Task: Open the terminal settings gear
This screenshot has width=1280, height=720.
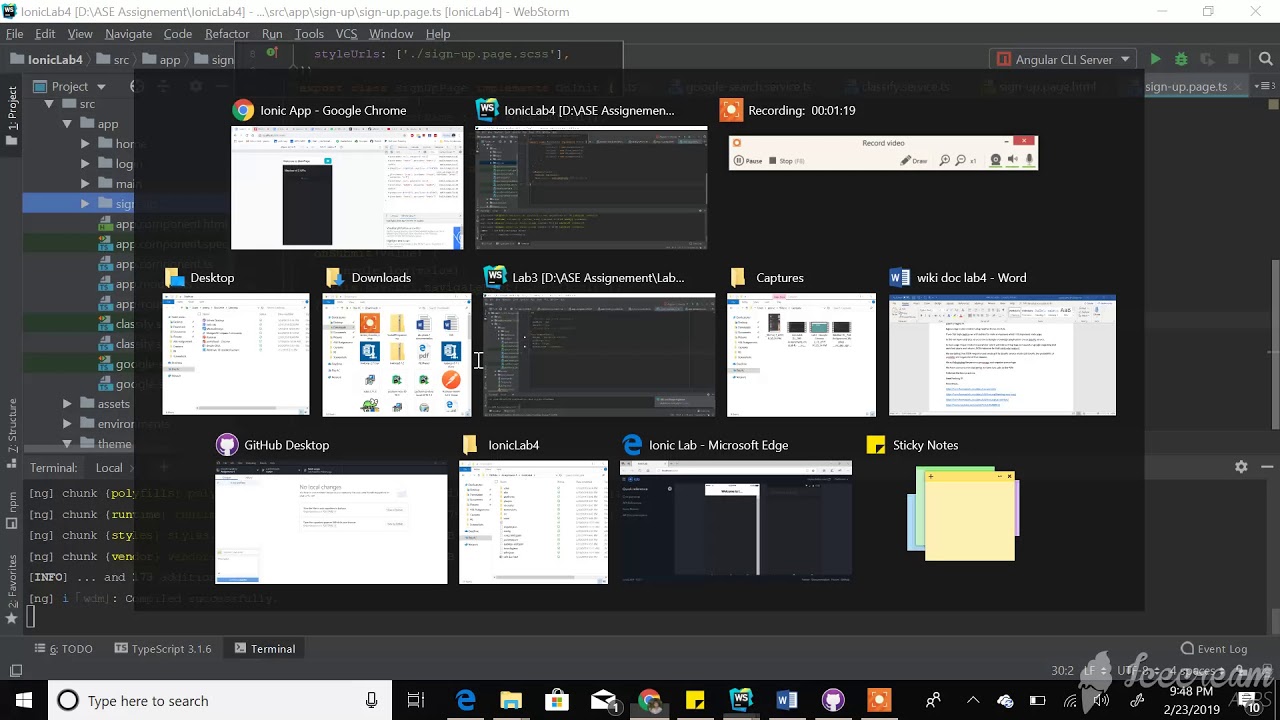Action: click(x=1241, y=467)
